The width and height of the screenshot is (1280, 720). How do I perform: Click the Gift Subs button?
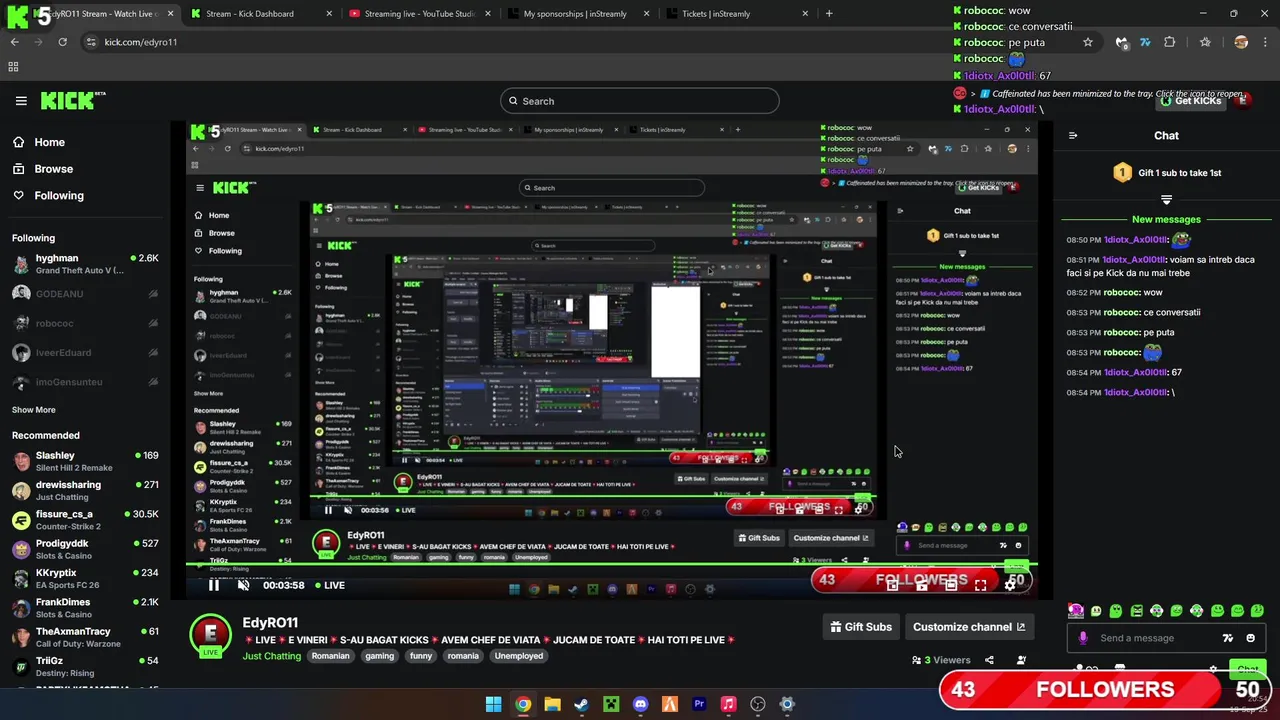[861, 627]
